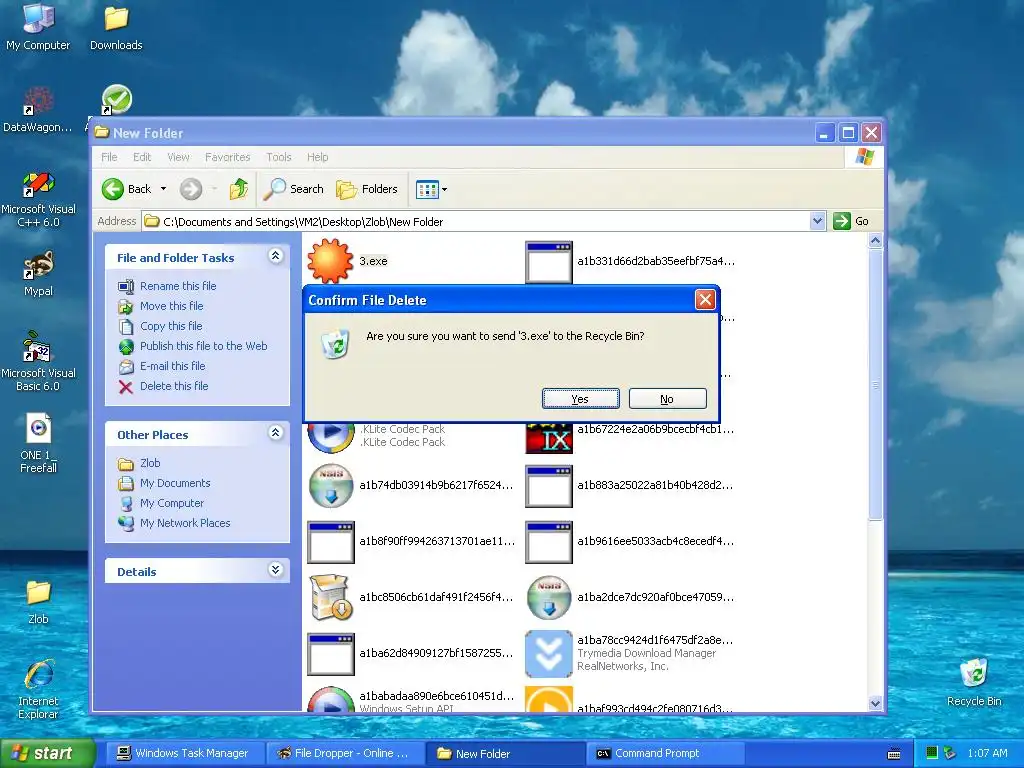
Task: Select the 3.exe sun icon file
Action: click(330, 261)
